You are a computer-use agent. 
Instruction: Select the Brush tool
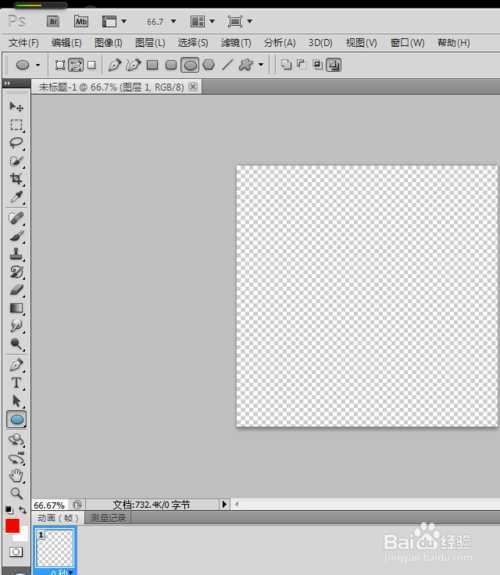point(16,236)
